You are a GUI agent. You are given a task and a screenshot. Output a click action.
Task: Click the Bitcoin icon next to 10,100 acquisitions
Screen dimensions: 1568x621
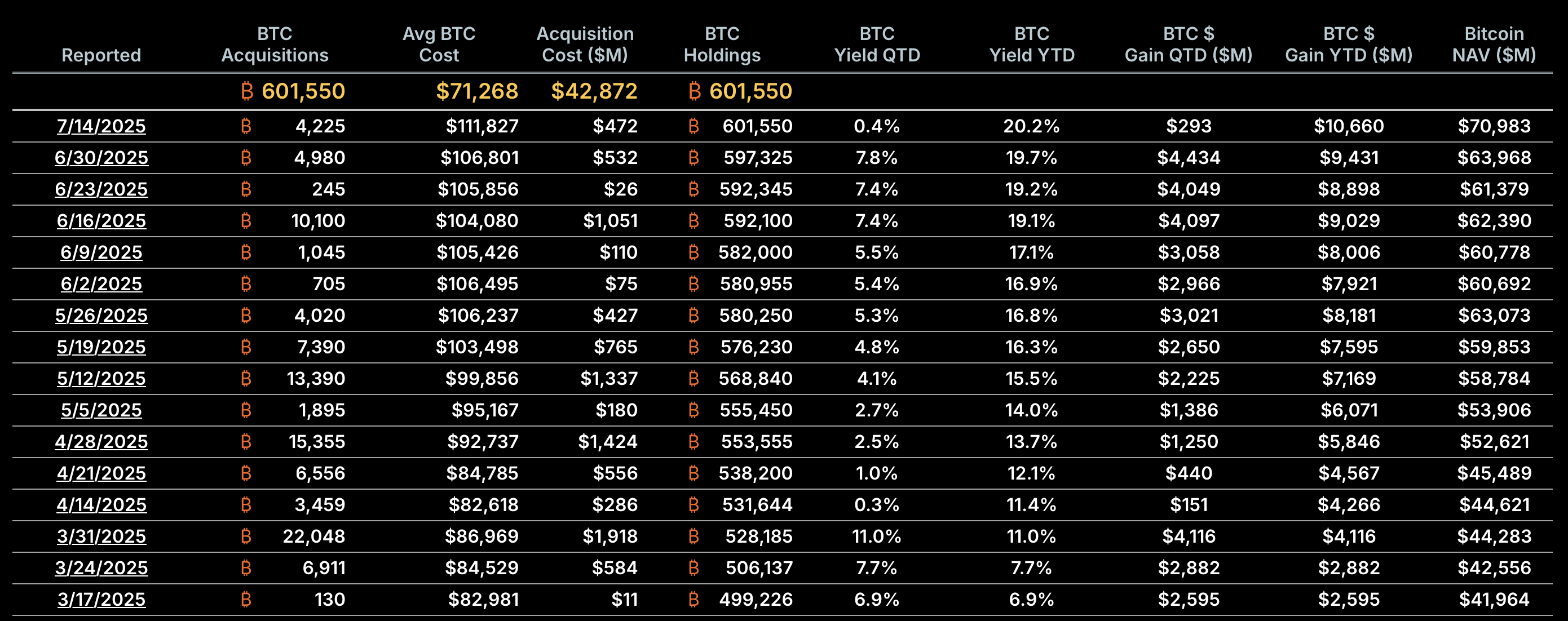(x=246, y=221)
